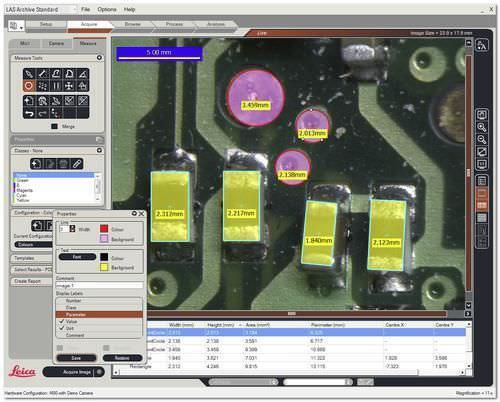Screen dimensions: 500x402
Task: Collapse the Measure Tools panel
Action: pos(99,58)
